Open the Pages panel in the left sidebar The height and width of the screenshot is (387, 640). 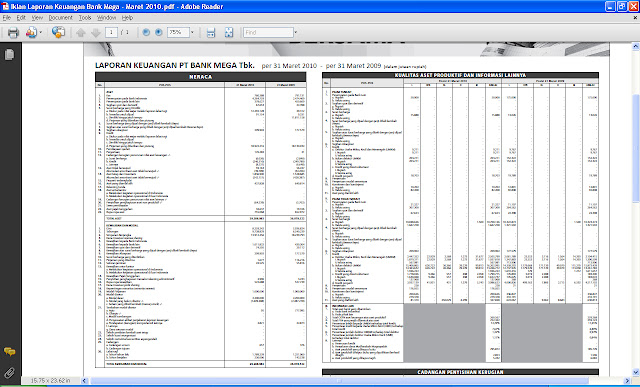pyautogui.click(x=9, y=54)
